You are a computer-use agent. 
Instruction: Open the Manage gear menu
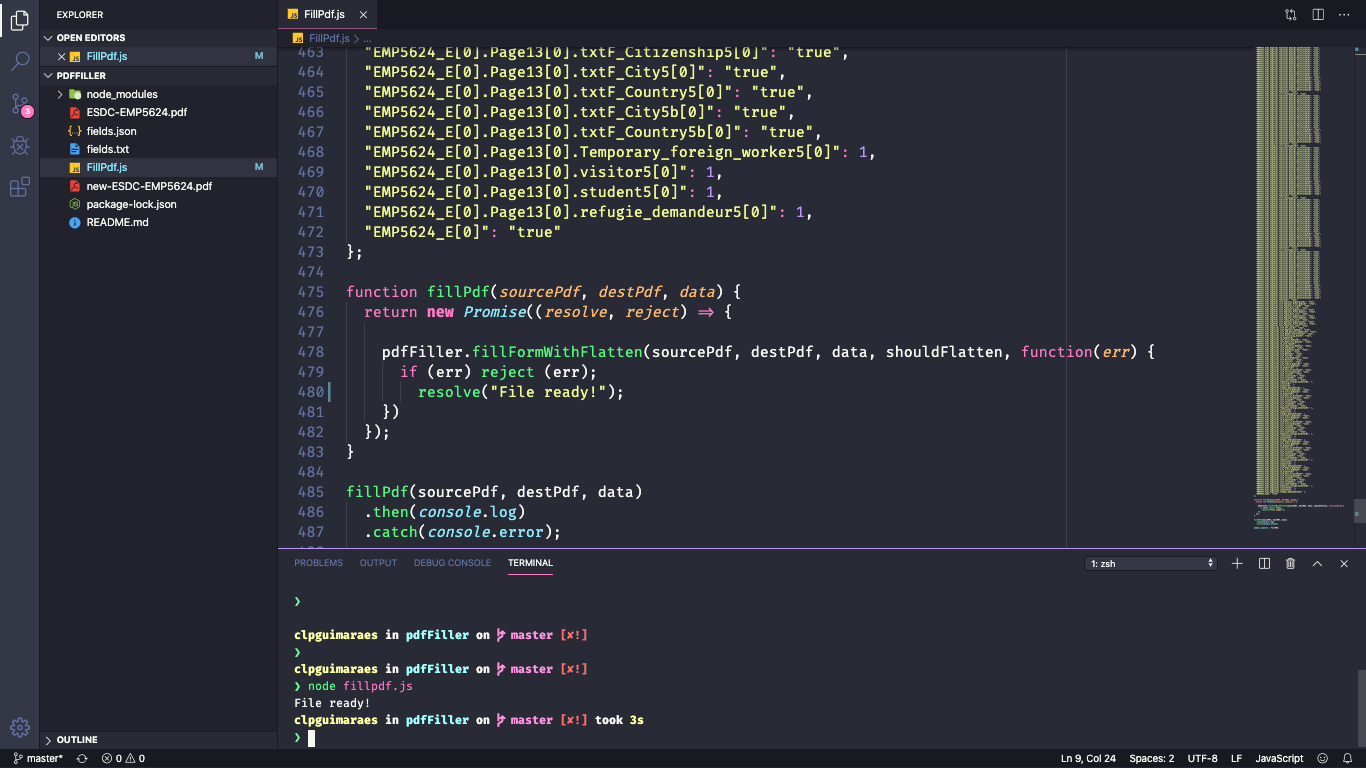(19, 728)
